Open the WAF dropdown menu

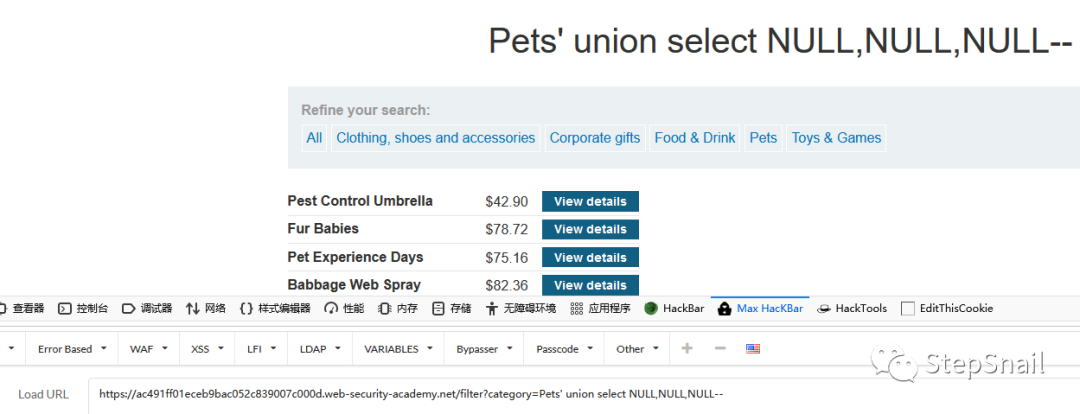(x=143, y=349)
